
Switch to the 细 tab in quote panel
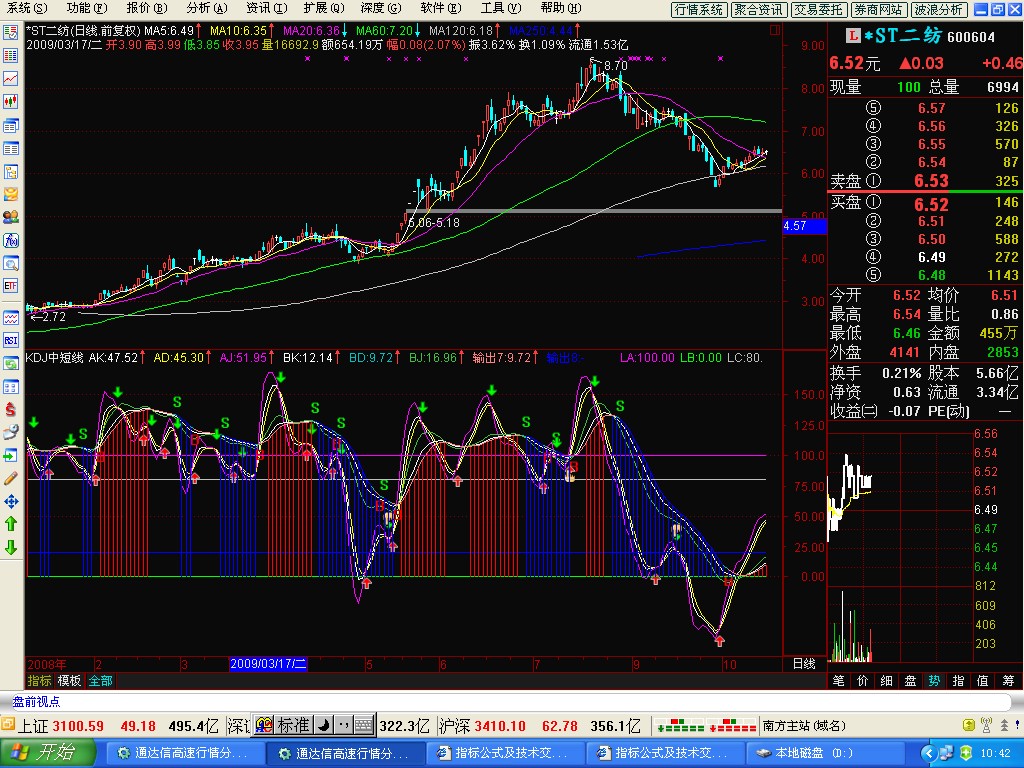[887, 680]
